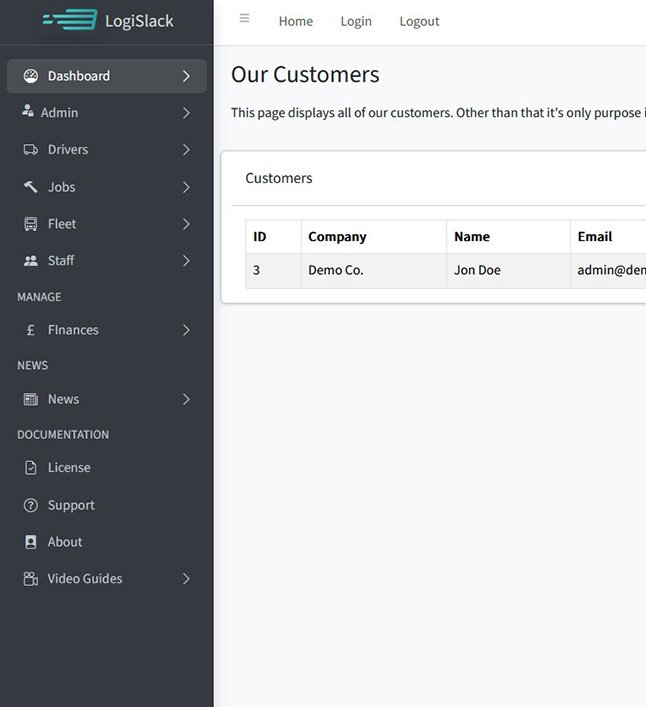Open the About page in the sidebar
This screenshot has height=707, width=646.
pos(65,542)
